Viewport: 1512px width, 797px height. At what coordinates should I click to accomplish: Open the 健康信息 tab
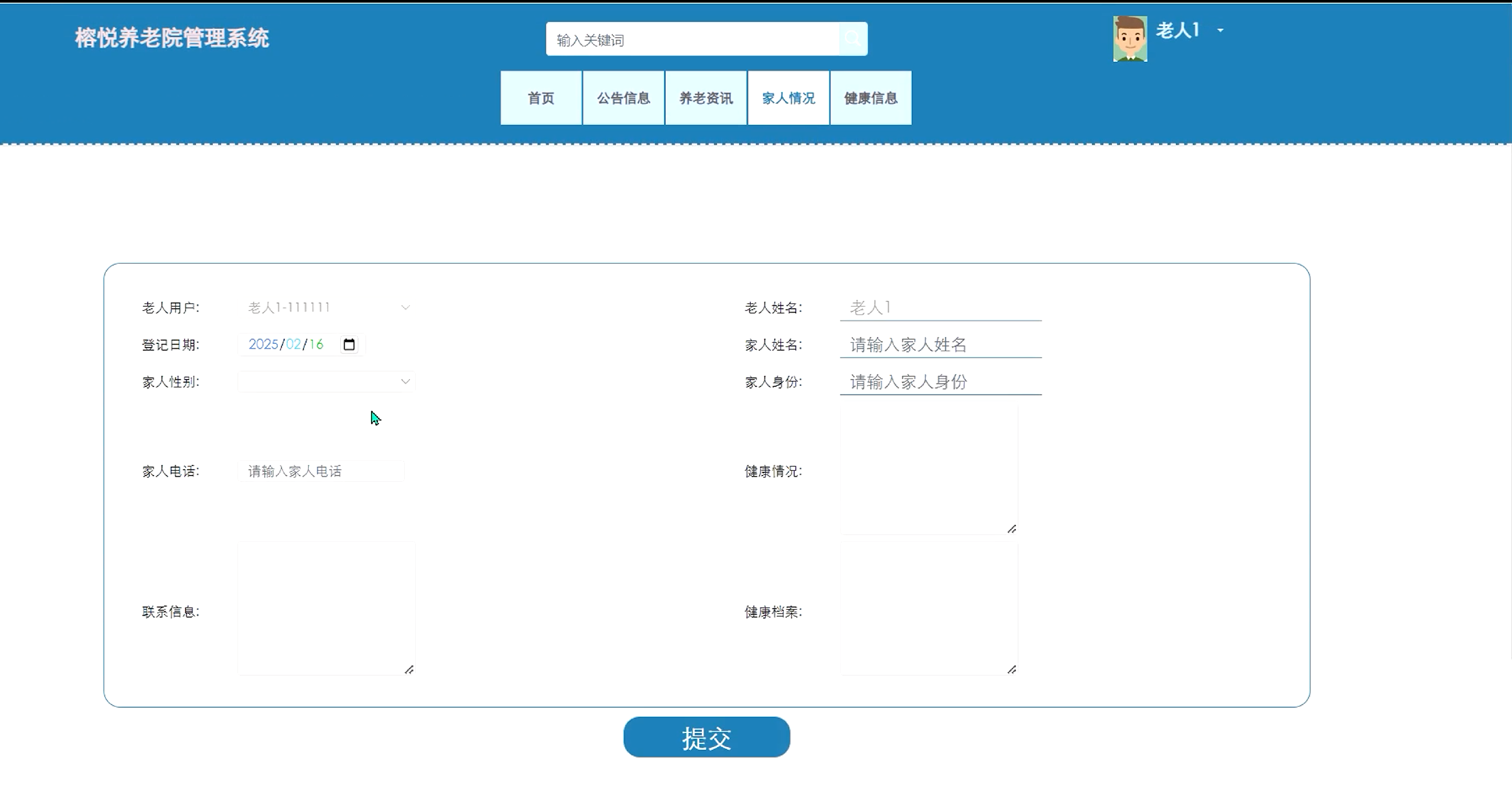[x=870, y=98]
